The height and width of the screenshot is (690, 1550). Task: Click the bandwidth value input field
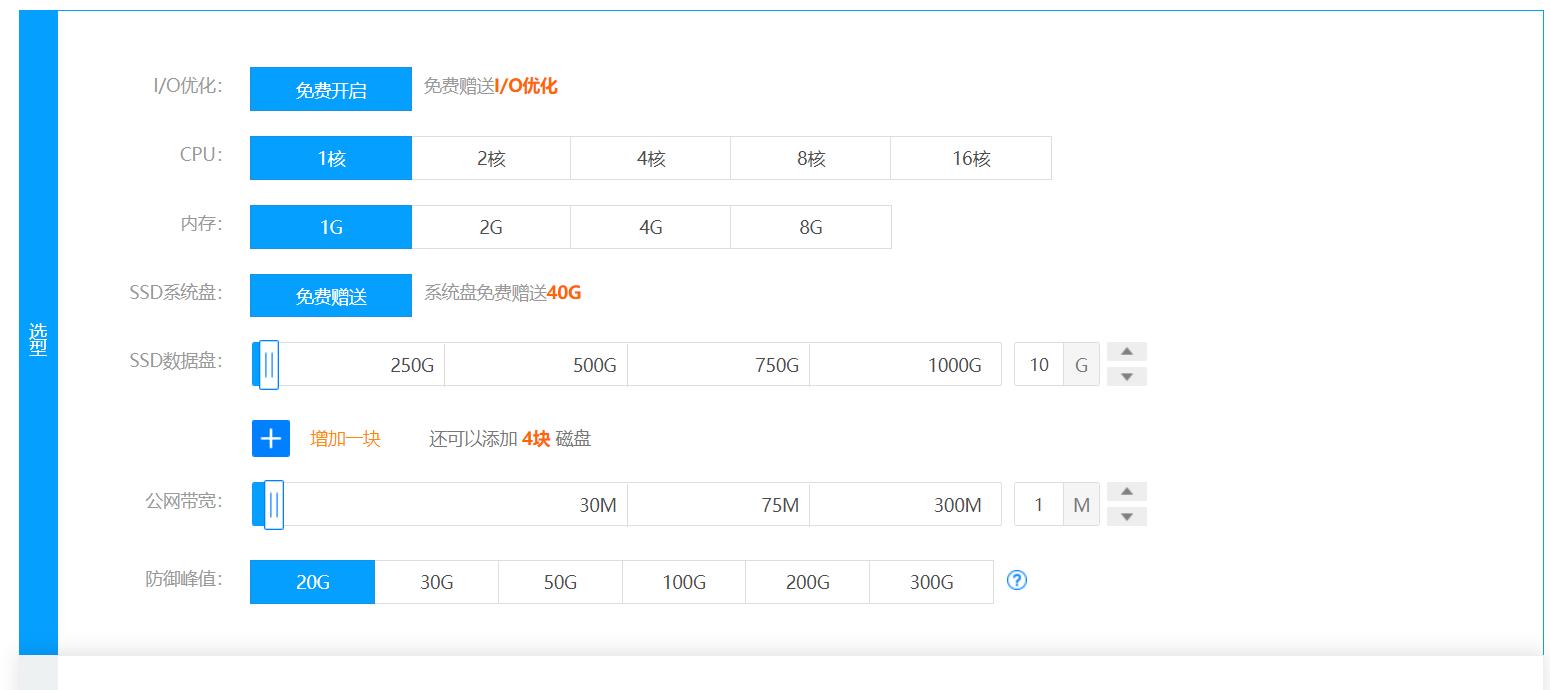[1037, 504]
